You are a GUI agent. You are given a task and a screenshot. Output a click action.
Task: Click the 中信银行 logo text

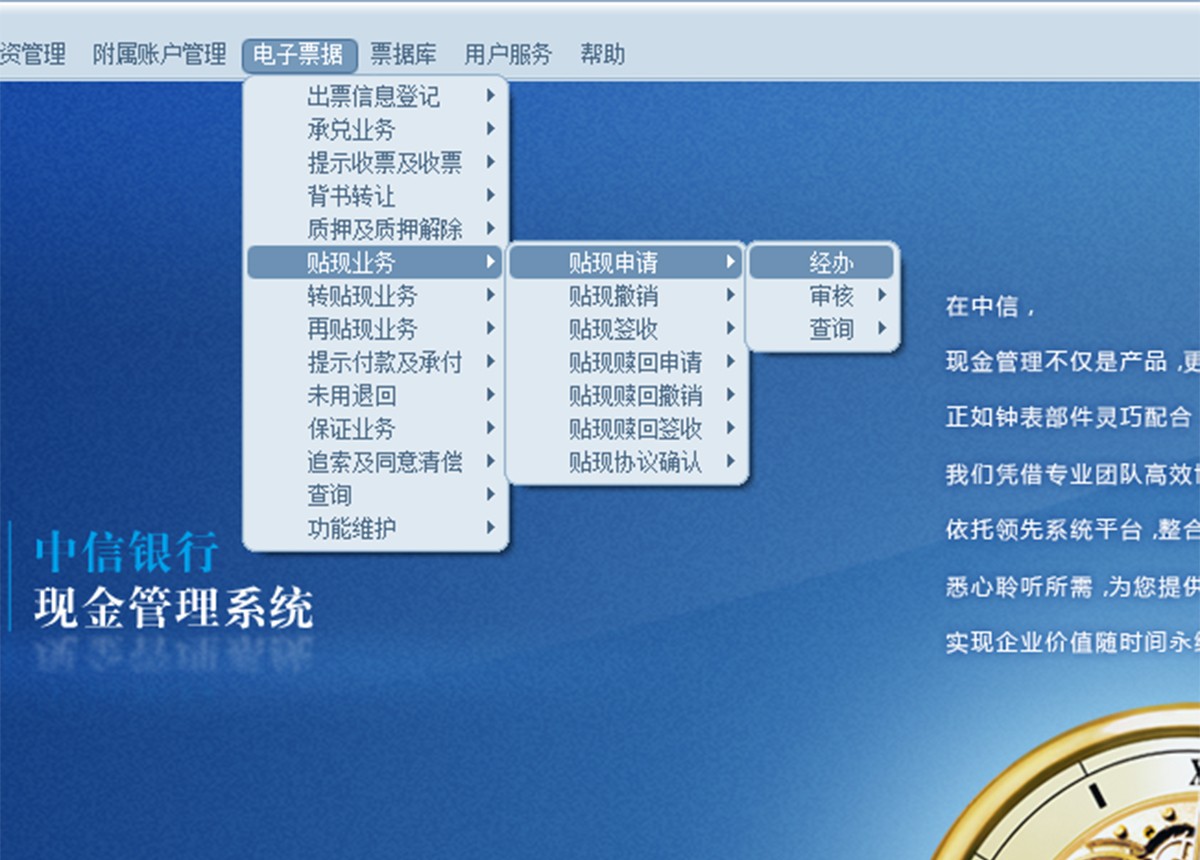[x=125, y=552]
